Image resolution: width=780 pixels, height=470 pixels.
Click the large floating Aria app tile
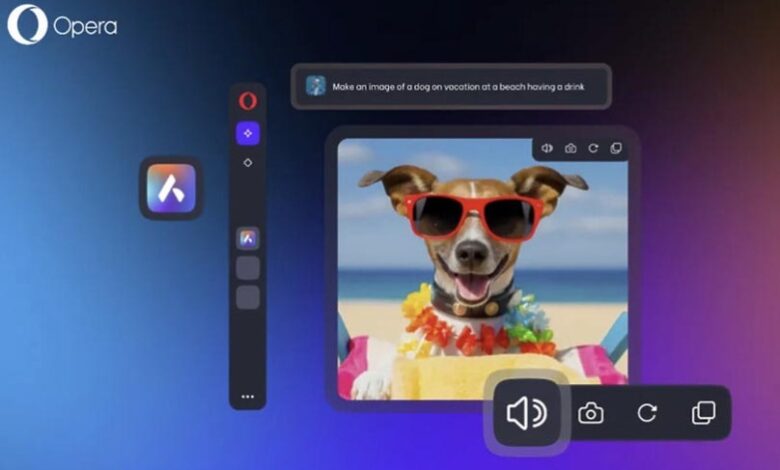click(x=171, y=188)
